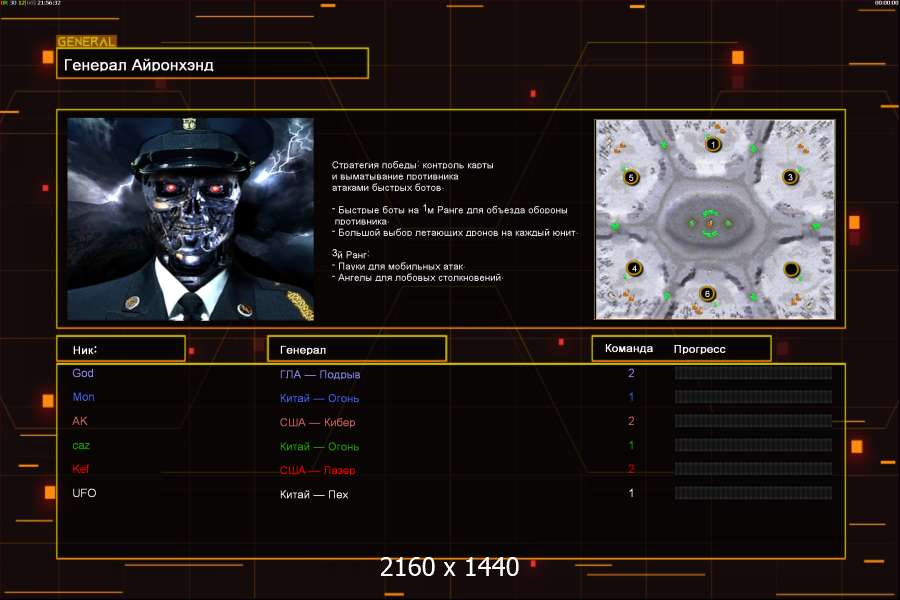Click Mon's loading progress bar
Screen dimensions: 900x600
[x=753, y=397]
